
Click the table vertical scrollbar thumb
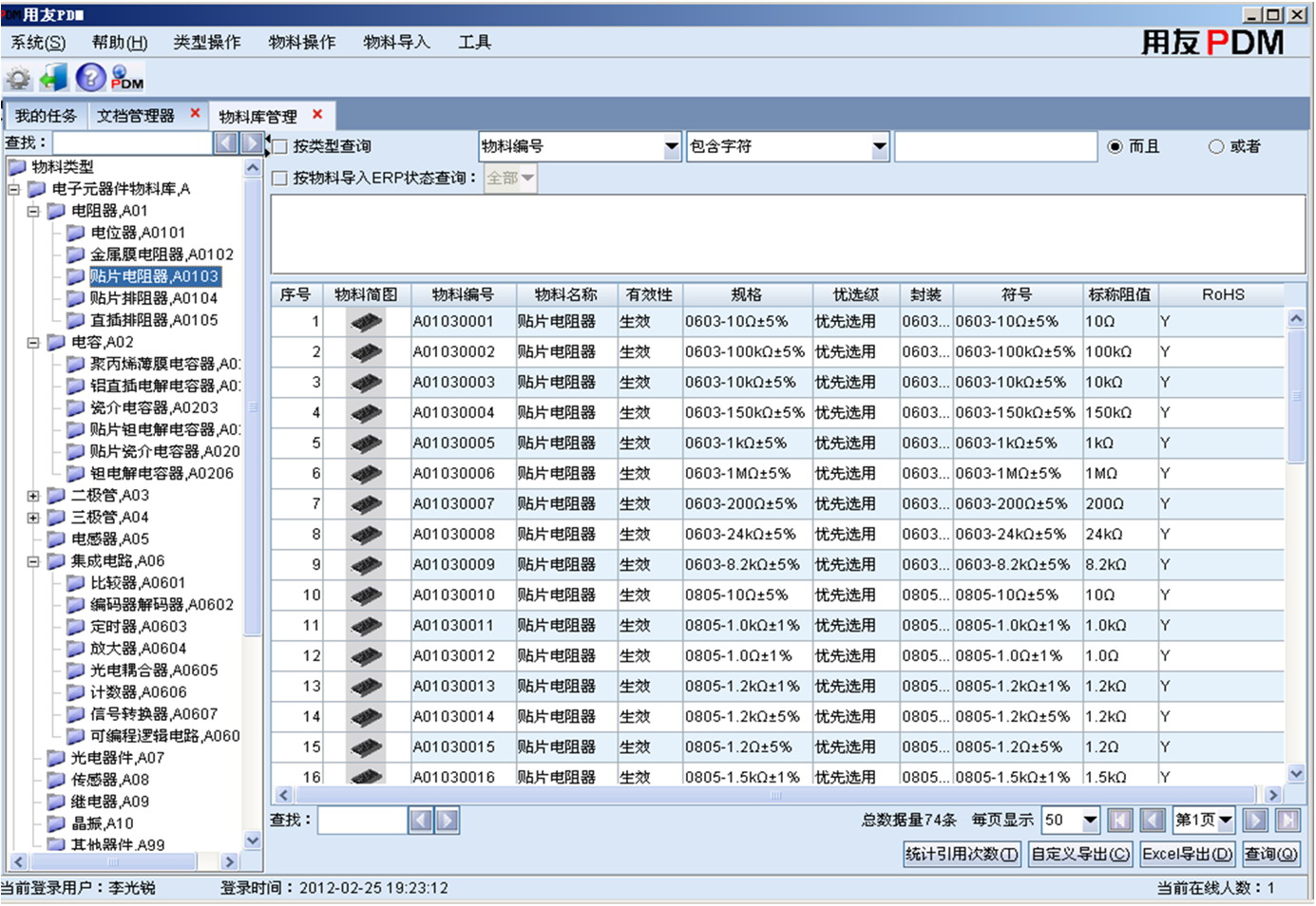click(1296, 396)
